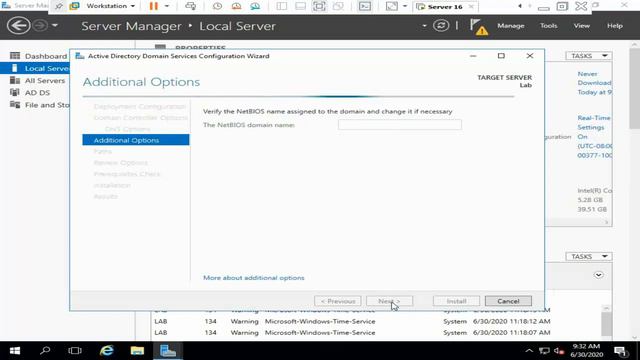Screen dimensions: 640x360
Task: Click the VMware Workstation logo icon
Action: (x=74, y=6)
